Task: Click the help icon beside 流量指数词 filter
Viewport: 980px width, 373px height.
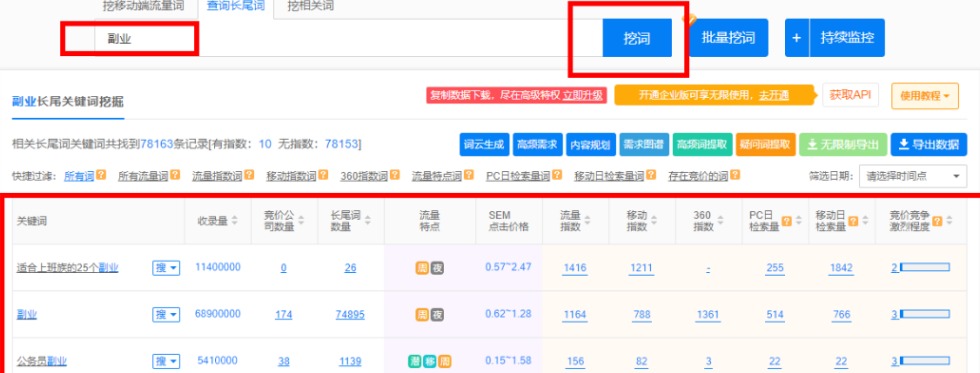Action: (x=249, y=176)
